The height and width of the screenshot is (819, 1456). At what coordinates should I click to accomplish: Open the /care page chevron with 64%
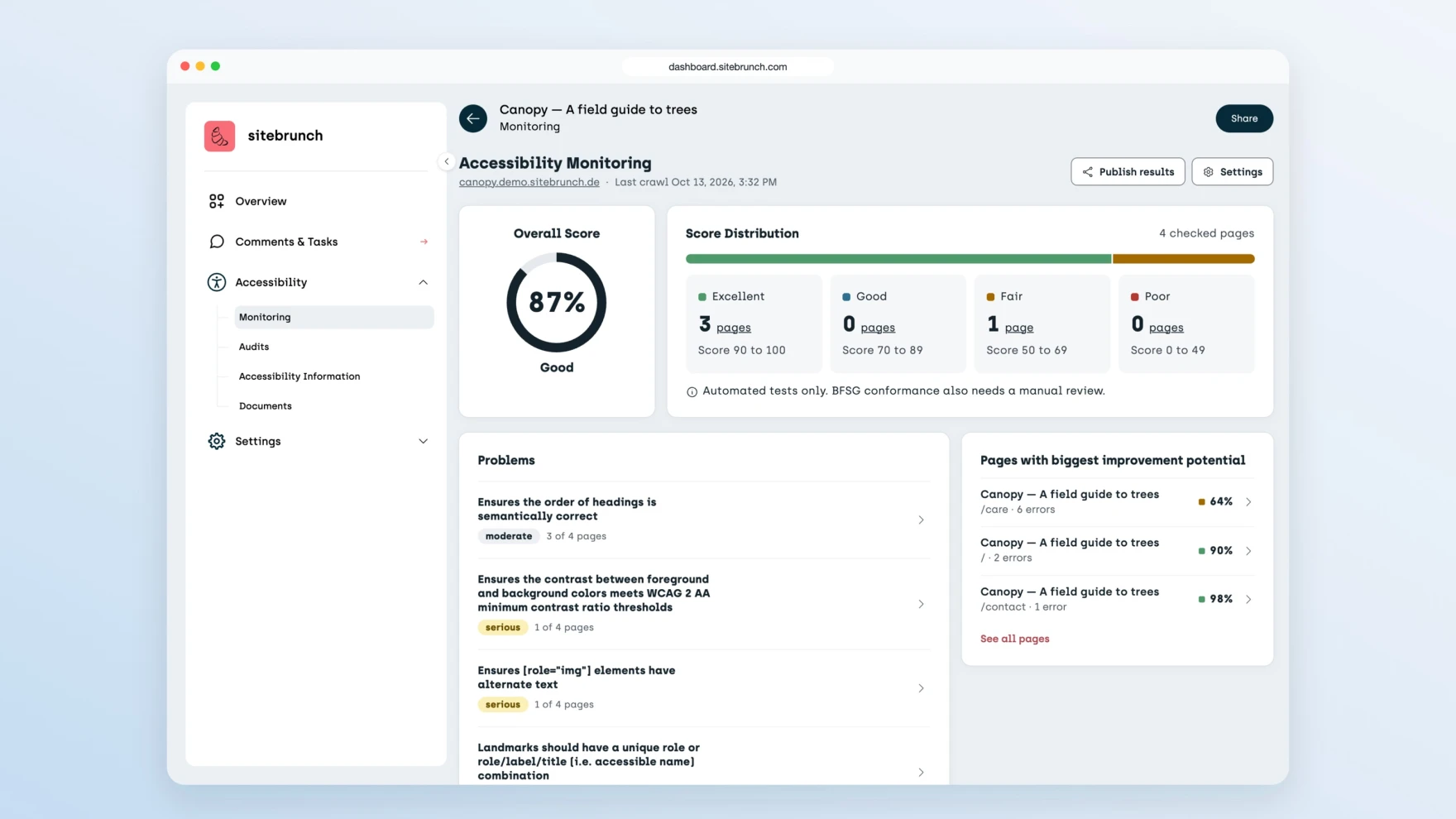[x=1248, y=502]
